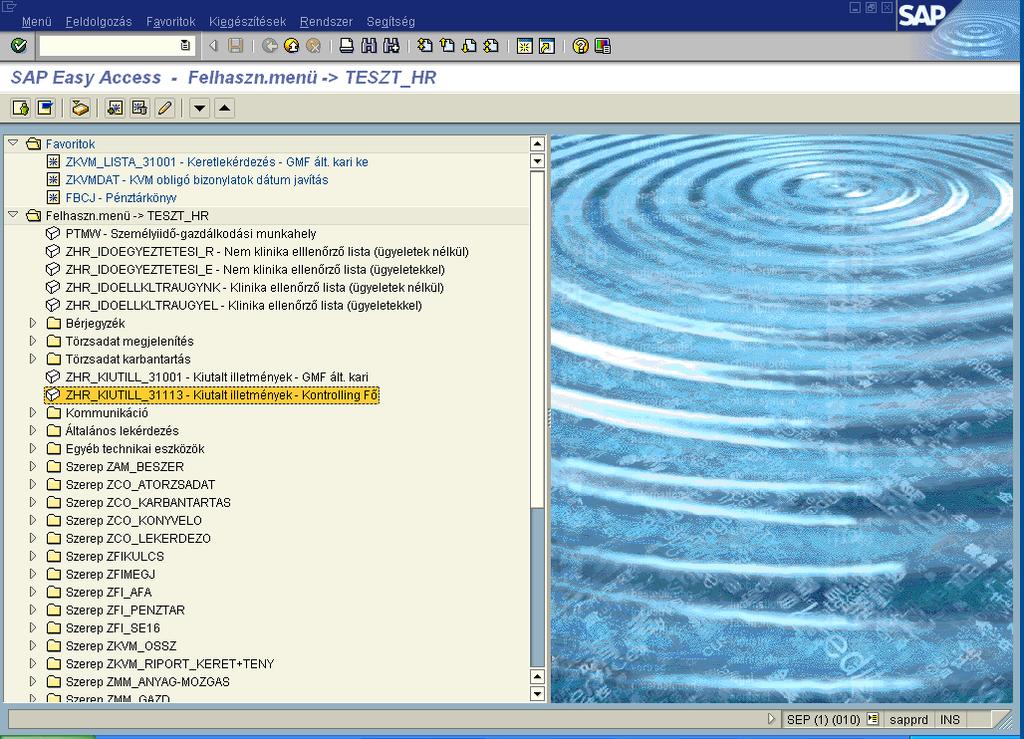Image resolution: width=1024 pixels, height=739 pixels.
Task: Expand the Egyéb technikai eszközök folder
Action: tap(33, 448)
